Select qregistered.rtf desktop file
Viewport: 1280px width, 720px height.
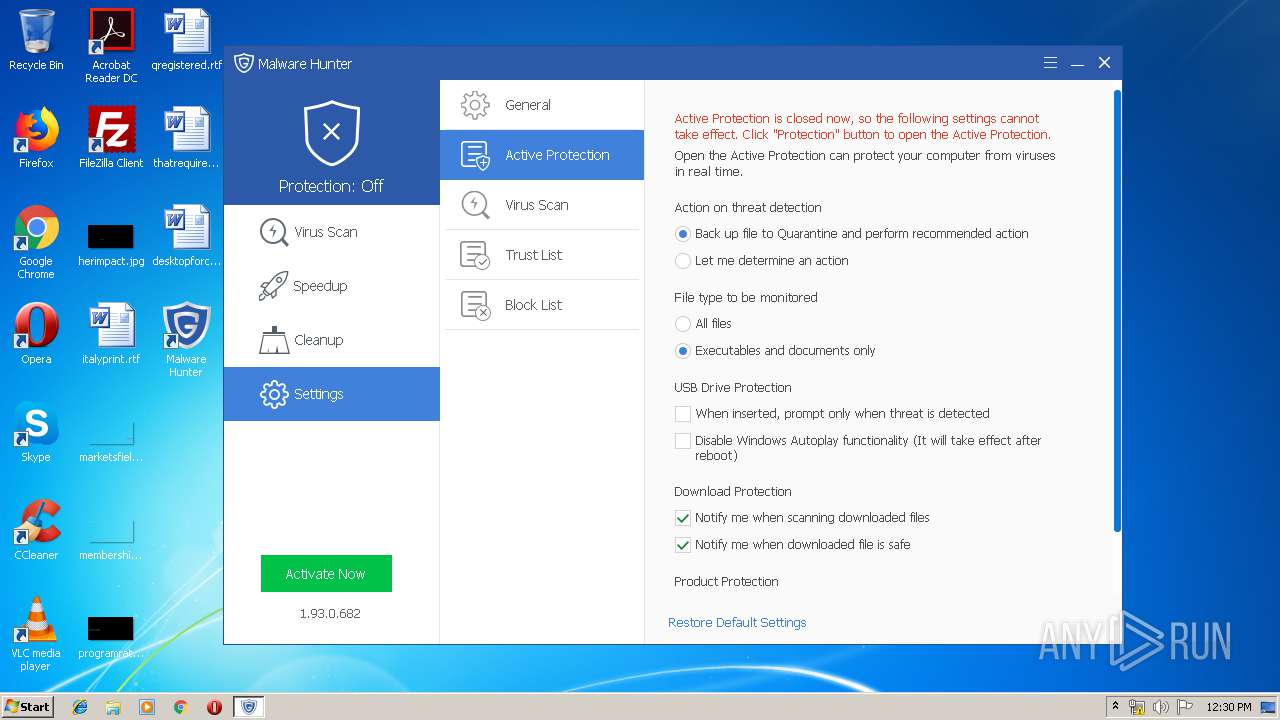tap(186, 40)
